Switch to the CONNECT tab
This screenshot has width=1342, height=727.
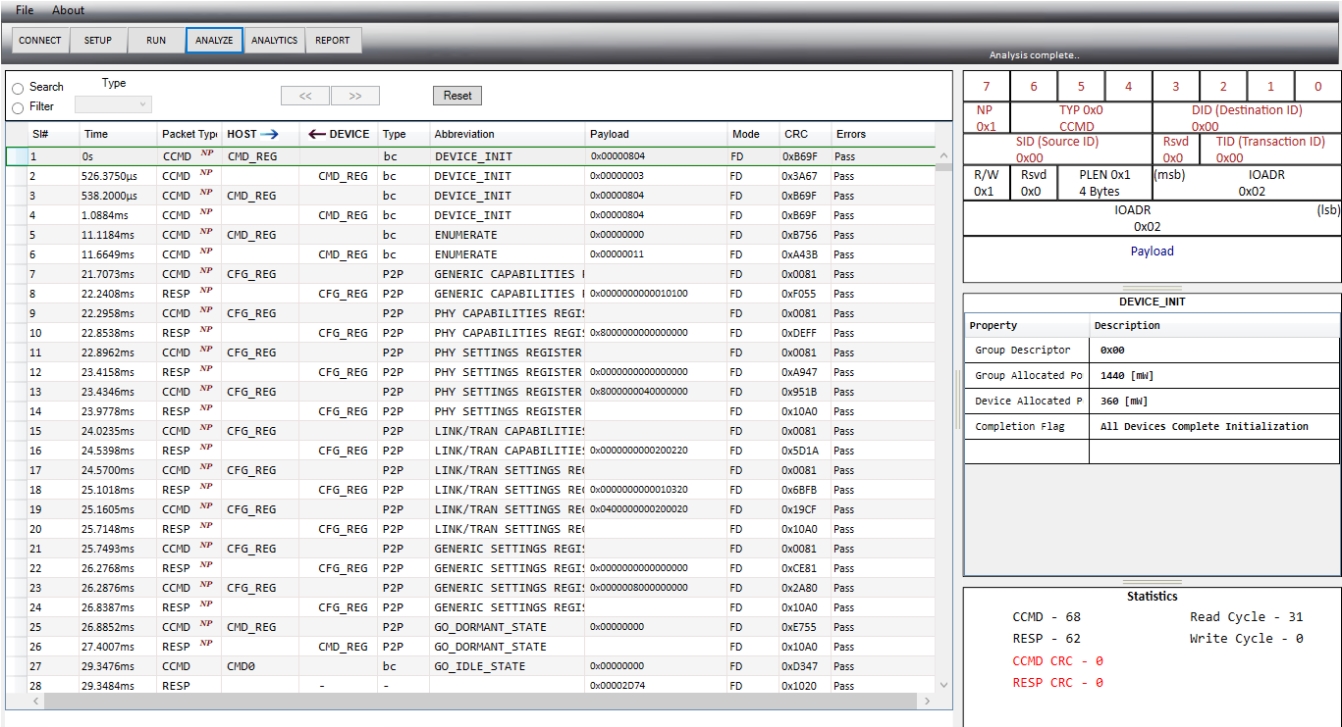pos(40,41)
